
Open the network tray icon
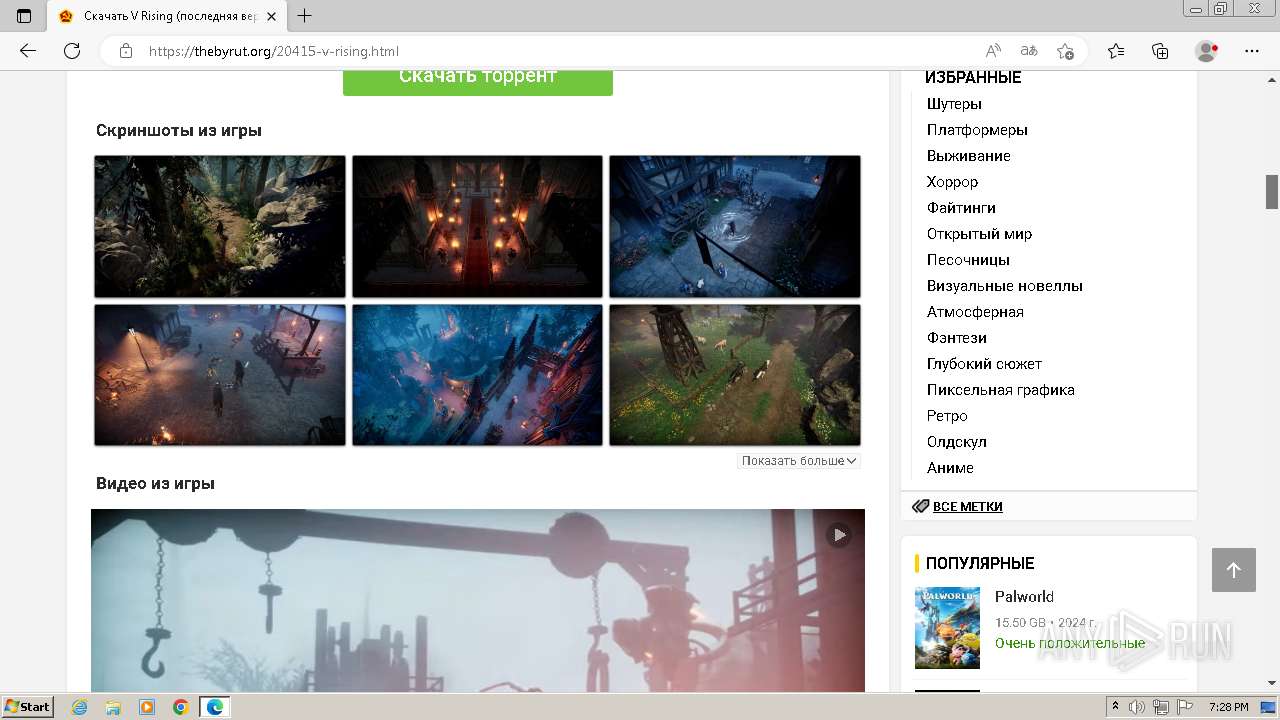click(1160, 707)
